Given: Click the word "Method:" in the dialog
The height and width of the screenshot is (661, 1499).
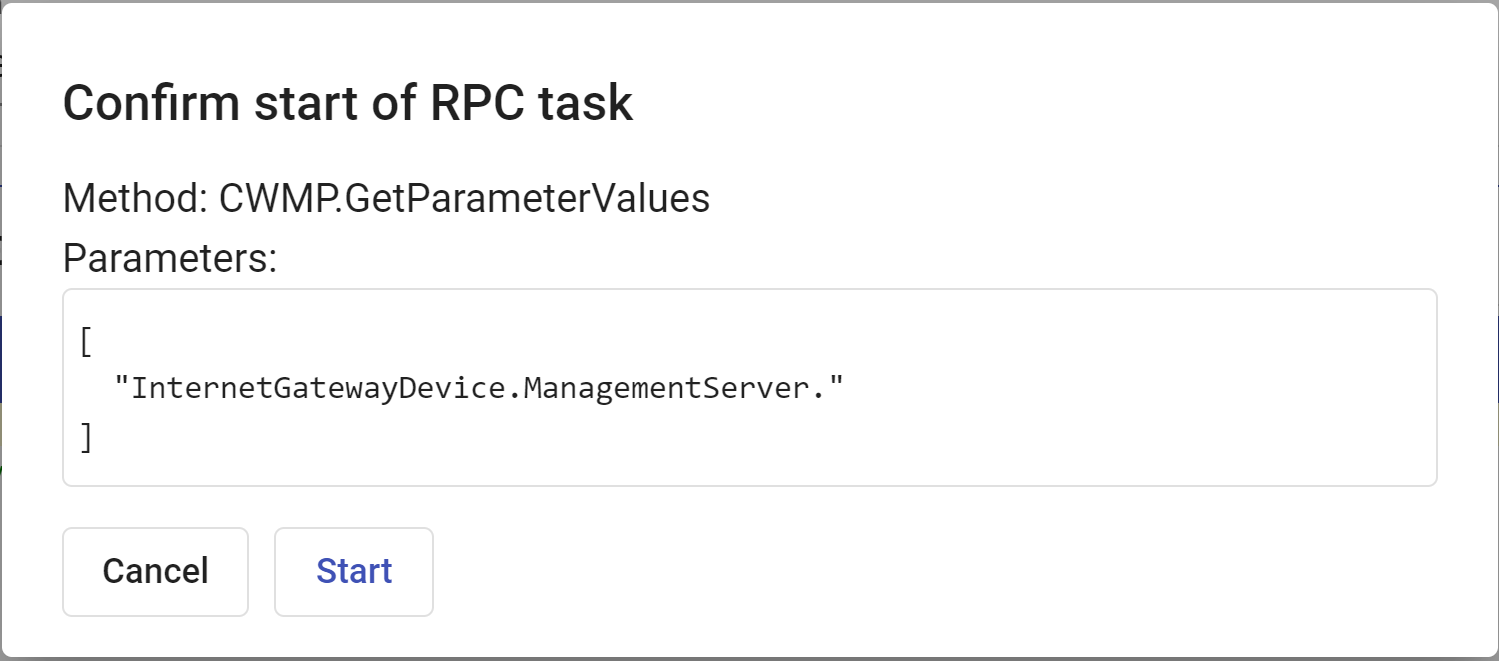Looking at the screenshot, I should (136, 198).
